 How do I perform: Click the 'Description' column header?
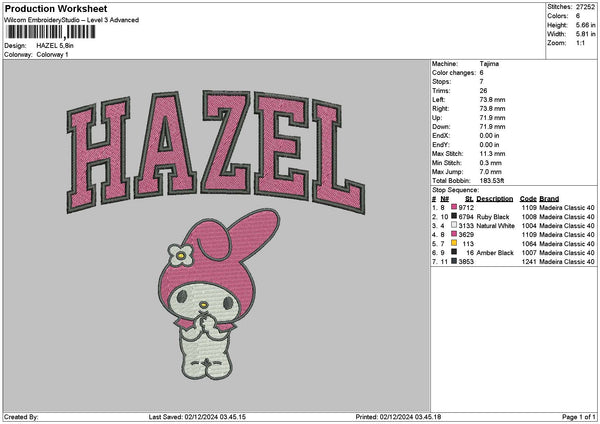pos(495,199)
